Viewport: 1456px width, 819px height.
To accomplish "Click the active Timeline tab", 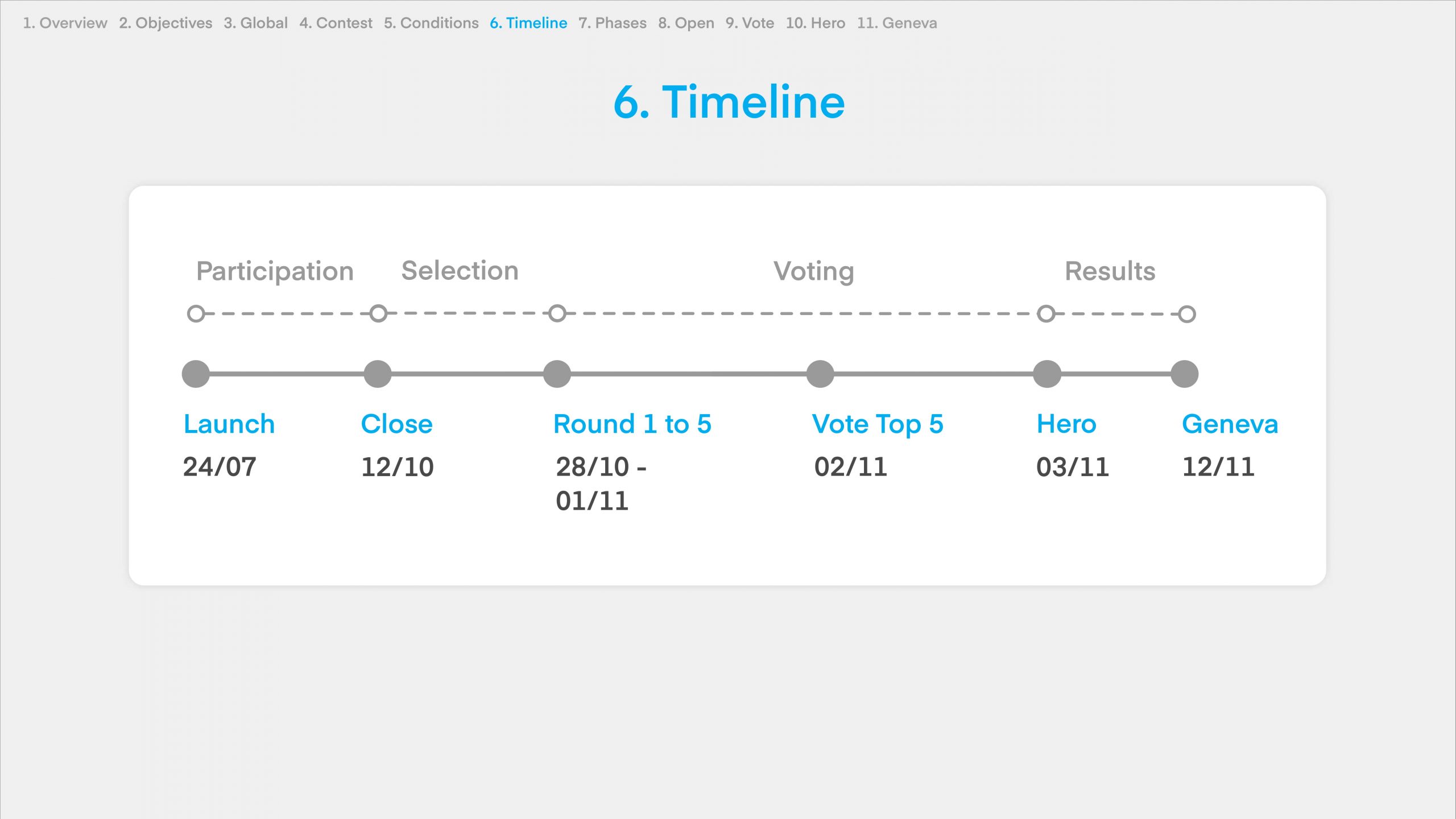I will tap(528, 23).
